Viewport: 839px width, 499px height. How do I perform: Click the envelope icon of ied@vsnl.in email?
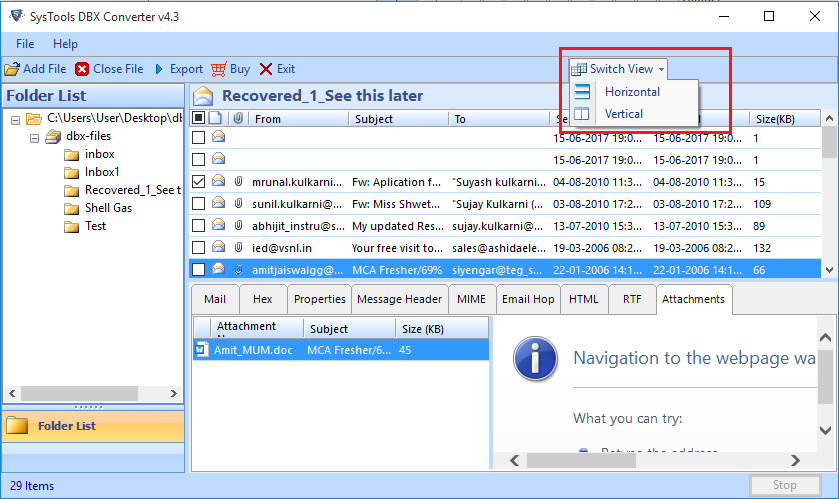[x=218, y=247]
